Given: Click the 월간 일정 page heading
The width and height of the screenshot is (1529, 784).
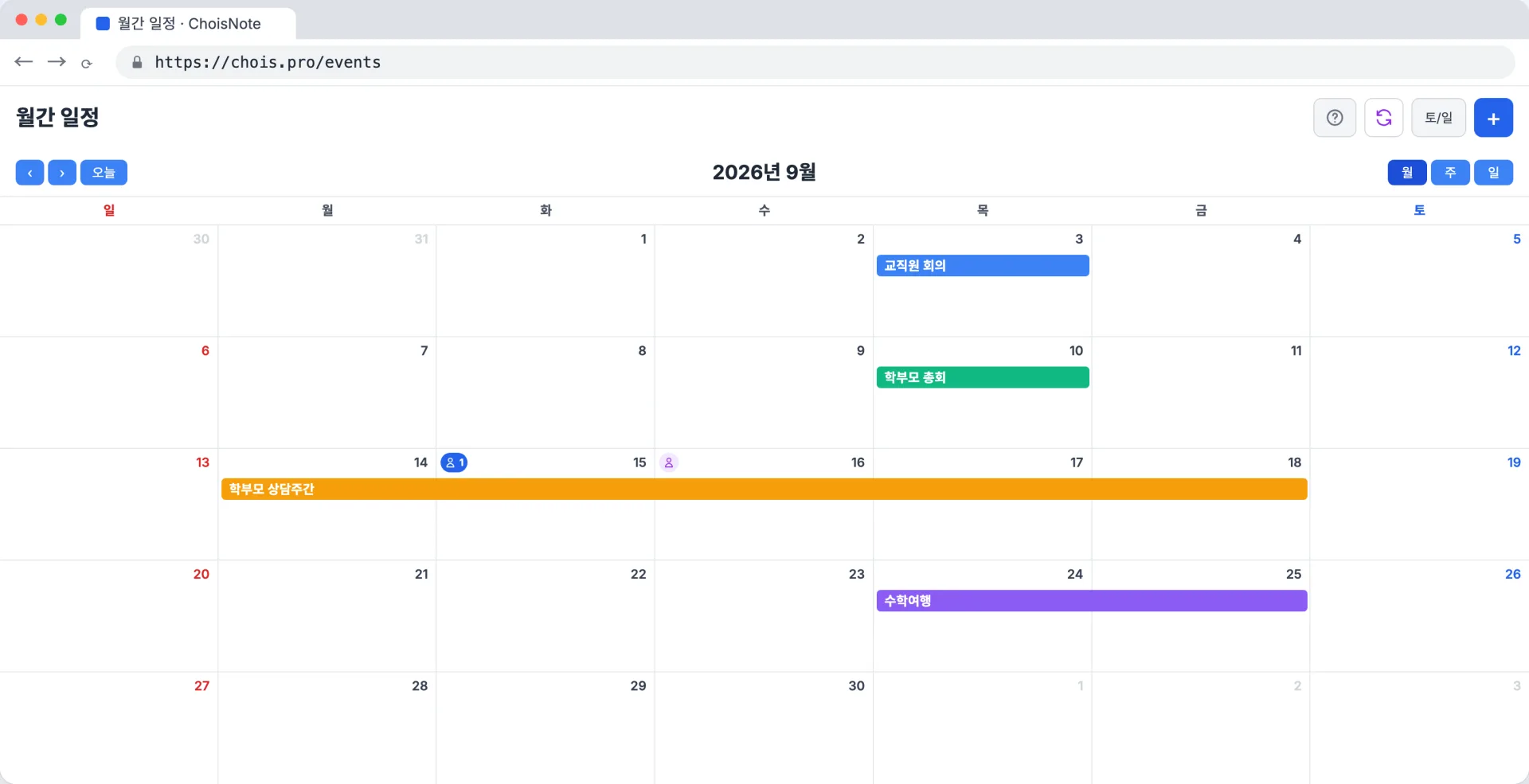Looking at the screenshot, I should pos(57,117).
